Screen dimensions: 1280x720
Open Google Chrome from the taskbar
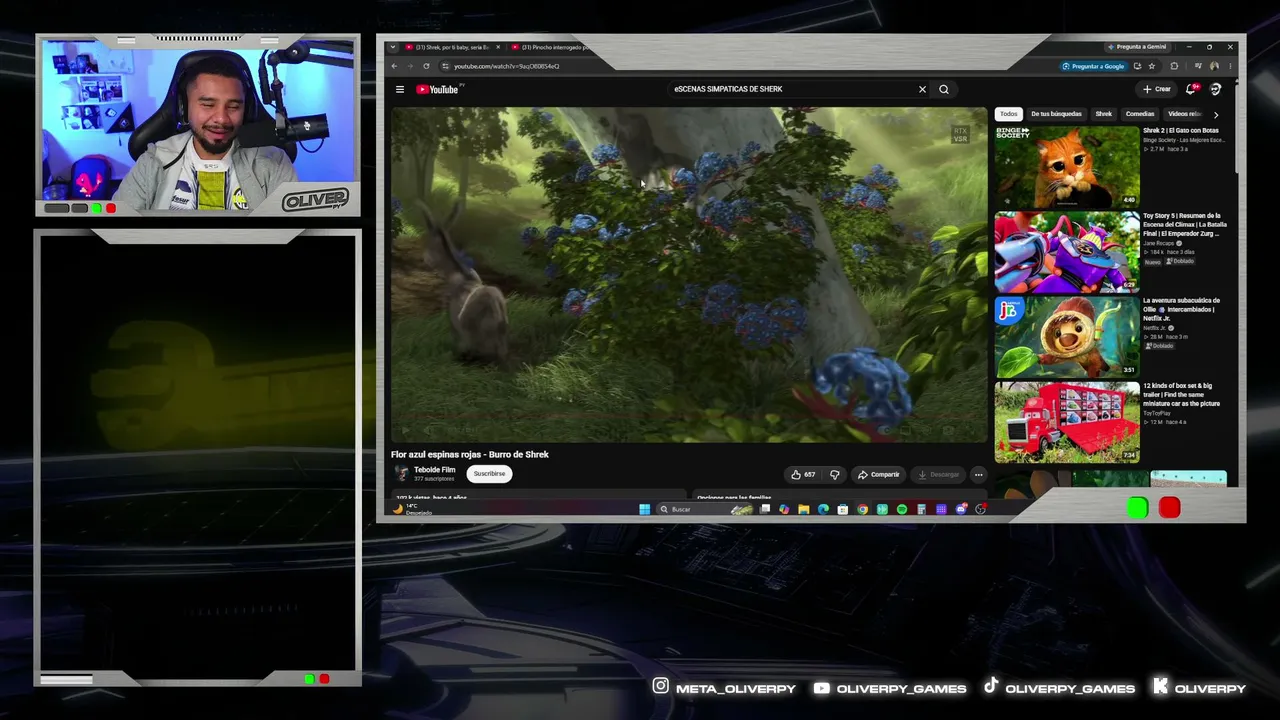coord(862,509)
